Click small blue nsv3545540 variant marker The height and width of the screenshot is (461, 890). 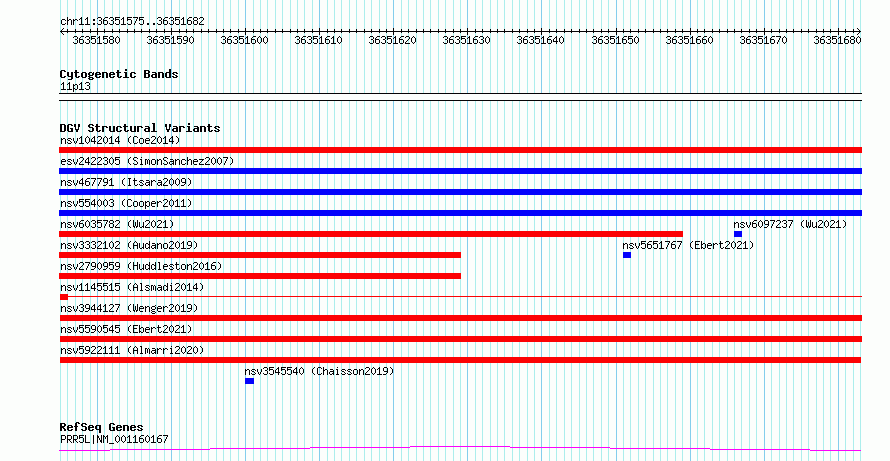(x=250, y=381)
